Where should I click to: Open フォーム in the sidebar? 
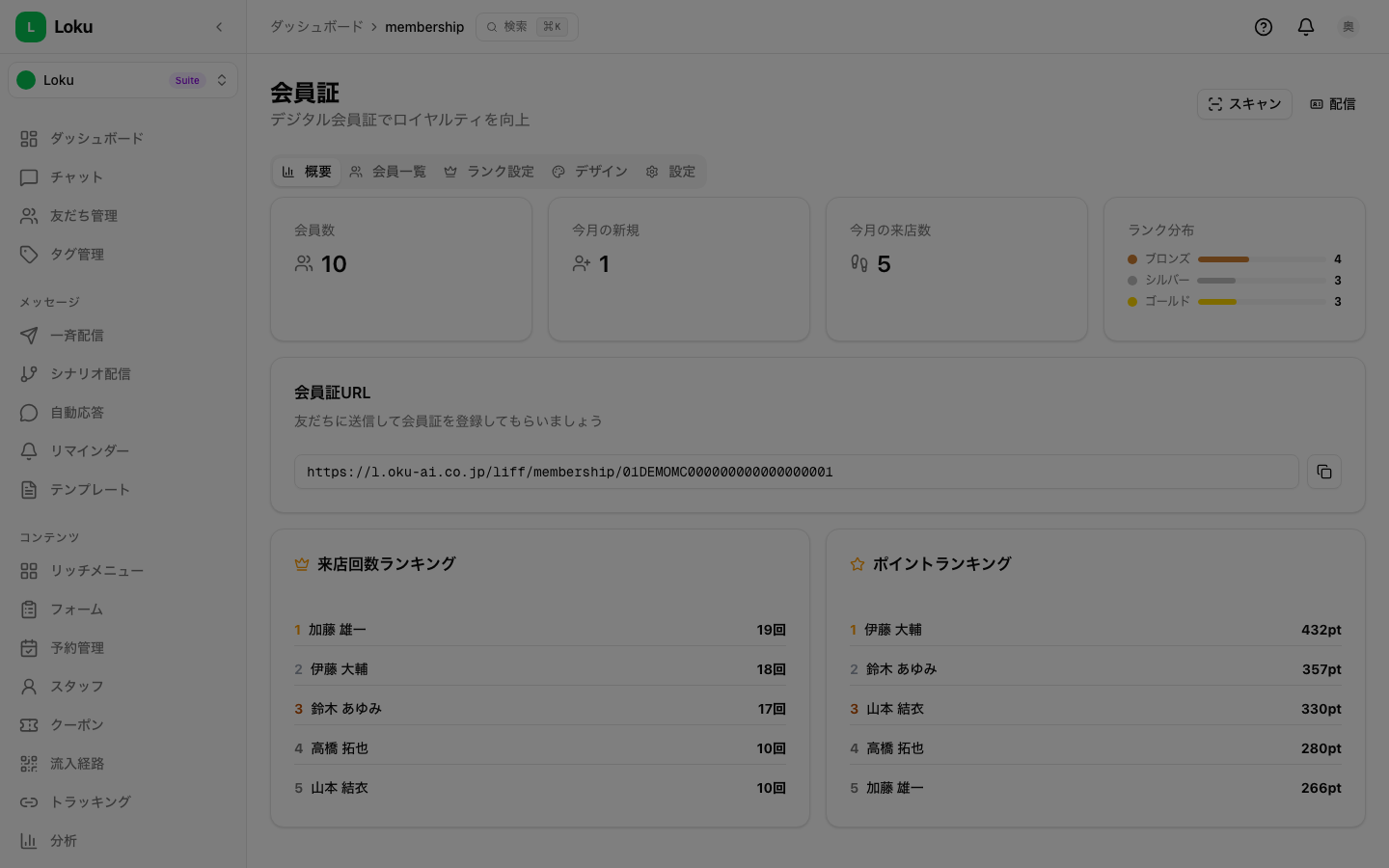click(123, 610)
